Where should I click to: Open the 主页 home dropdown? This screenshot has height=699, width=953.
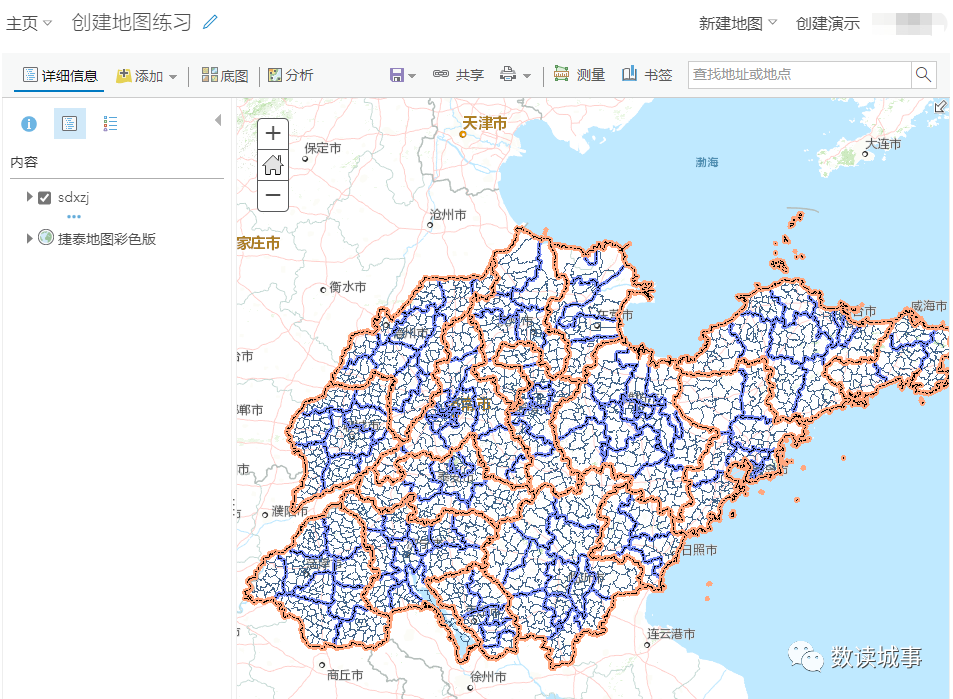[29, 23]
